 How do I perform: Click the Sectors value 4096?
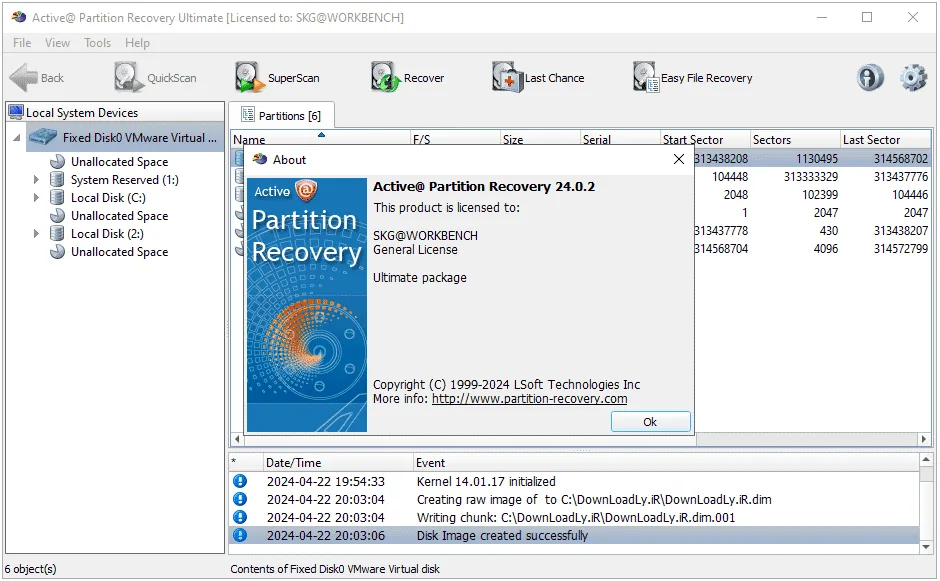(825, 248)
